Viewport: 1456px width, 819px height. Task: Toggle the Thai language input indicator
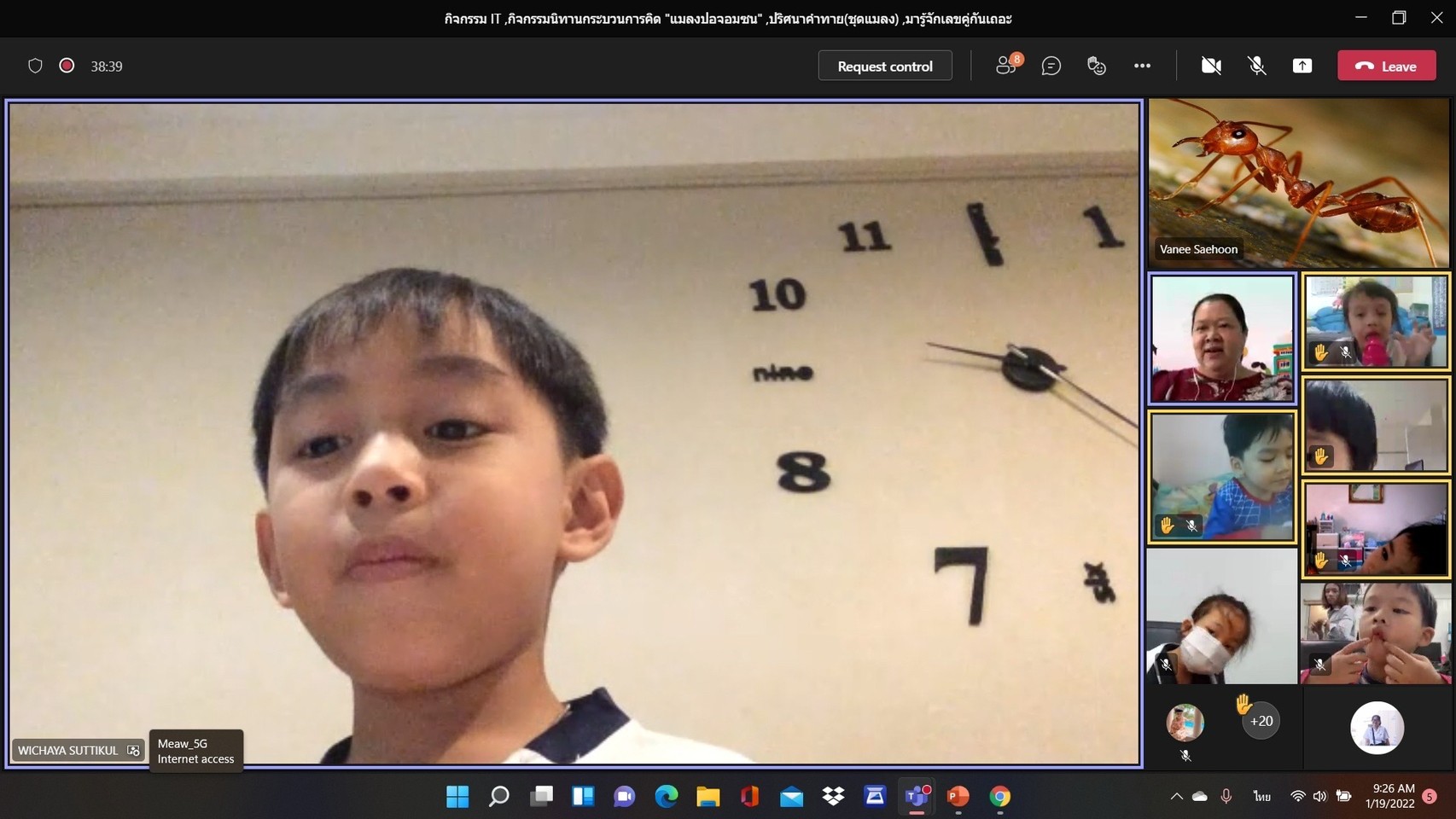point(1261,796)
